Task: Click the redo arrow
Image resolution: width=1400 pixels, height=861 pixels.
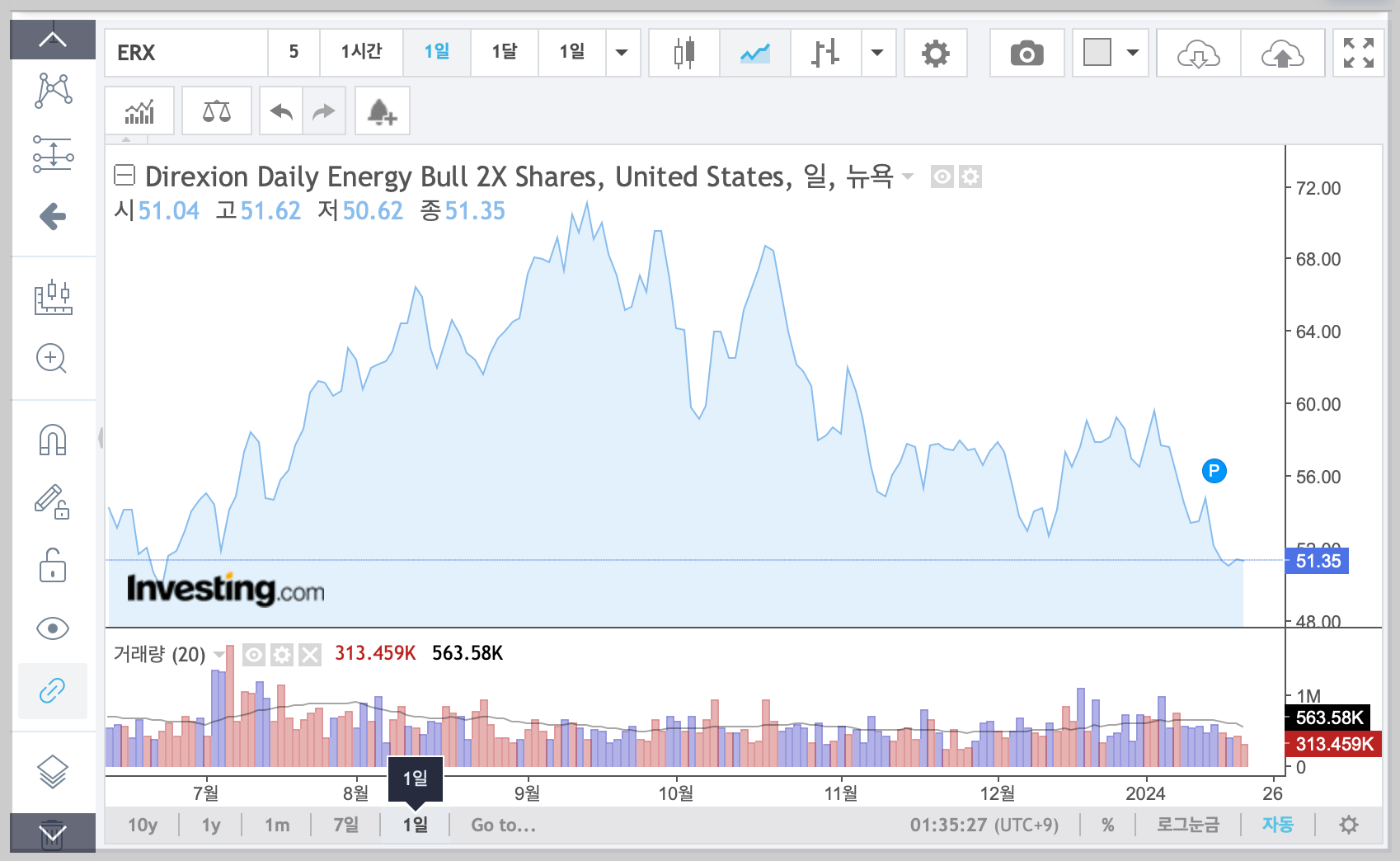Action: point(324,111)
